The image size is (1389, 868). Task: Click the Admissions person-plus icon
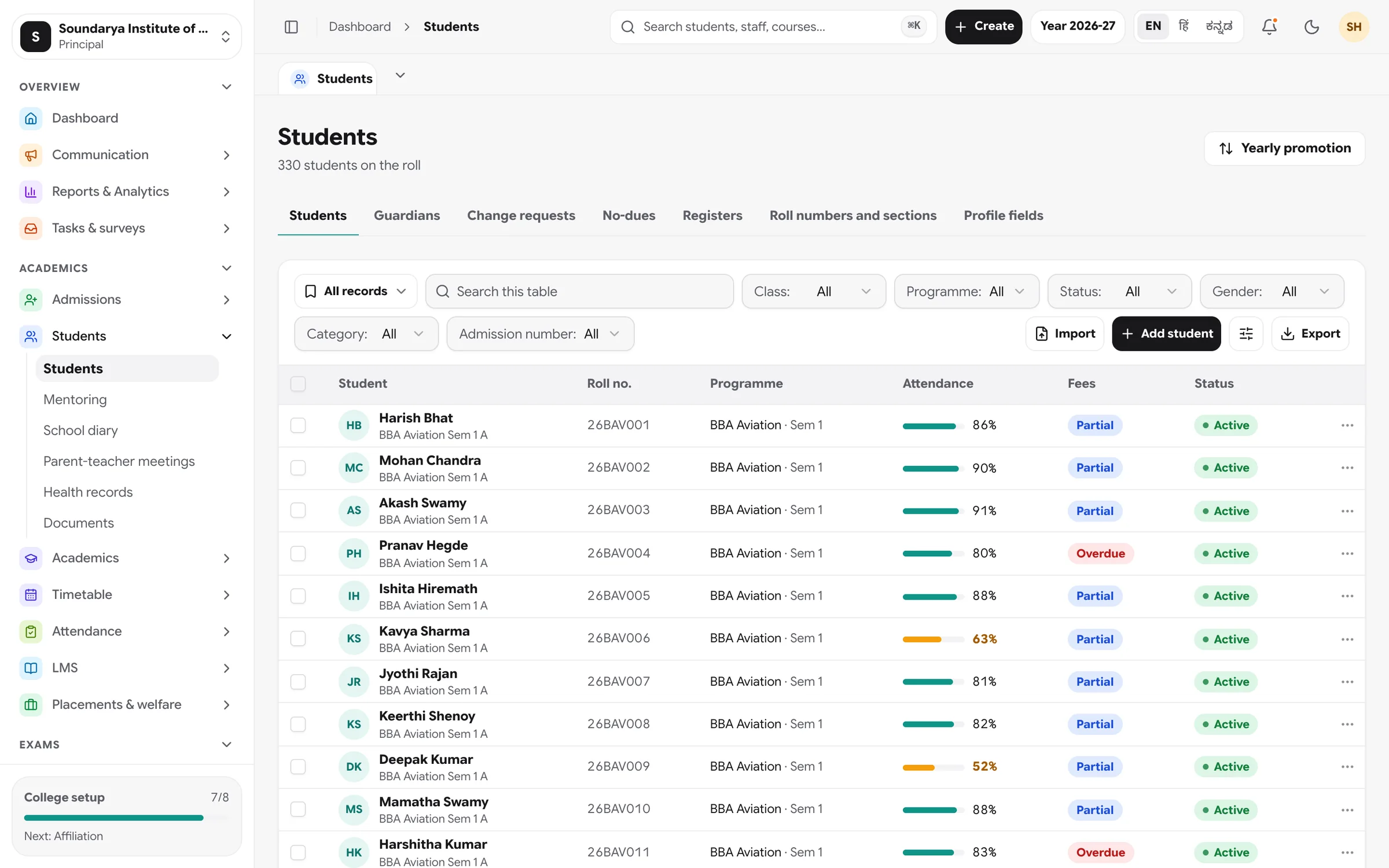coord(31,299)
